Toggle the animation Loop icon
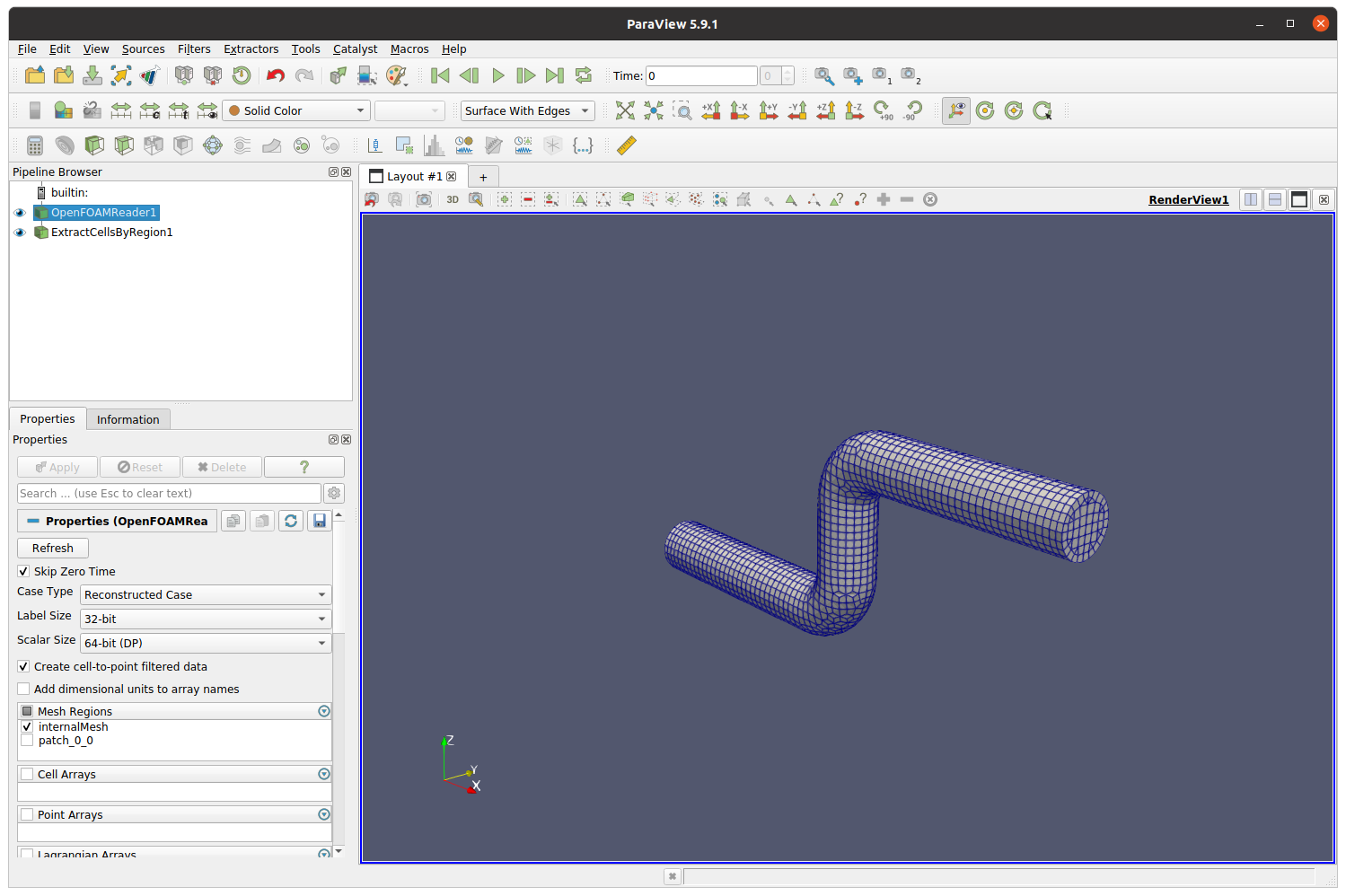The width and height of the screenshot is (1346, 896). point(584,75)
